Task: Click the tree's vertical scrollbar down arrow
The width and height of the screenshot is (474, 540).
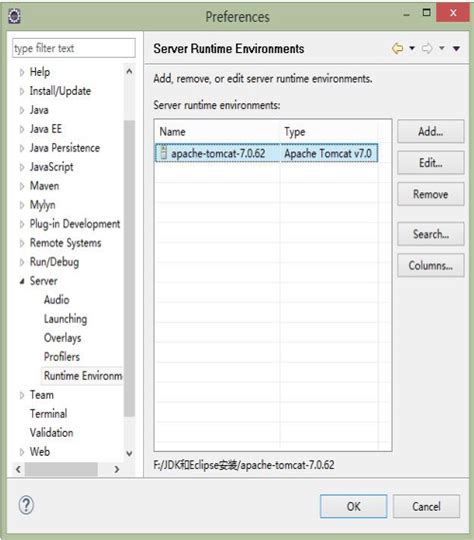Action: (129, 453)
